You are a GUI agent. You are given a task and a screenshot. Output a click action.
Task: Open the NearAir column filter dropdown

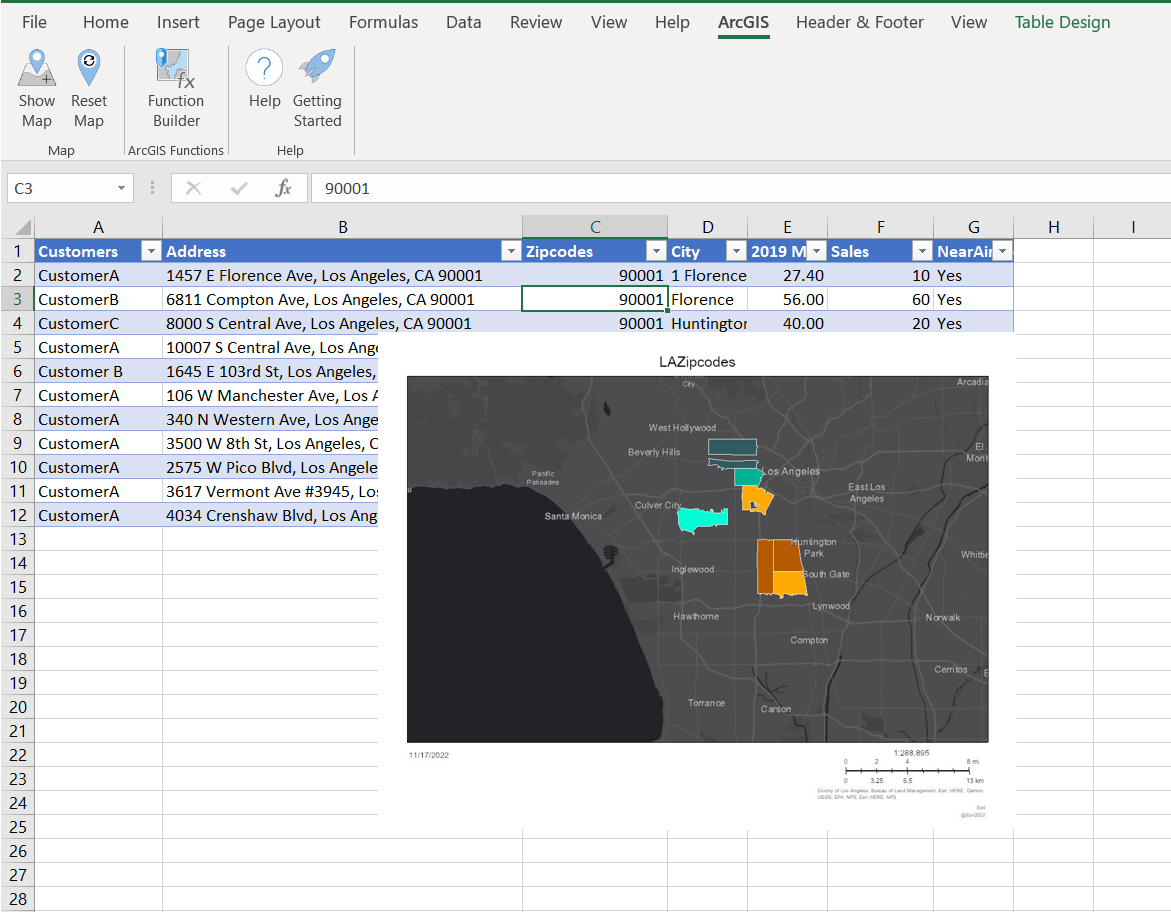[x=1002, y=251]
